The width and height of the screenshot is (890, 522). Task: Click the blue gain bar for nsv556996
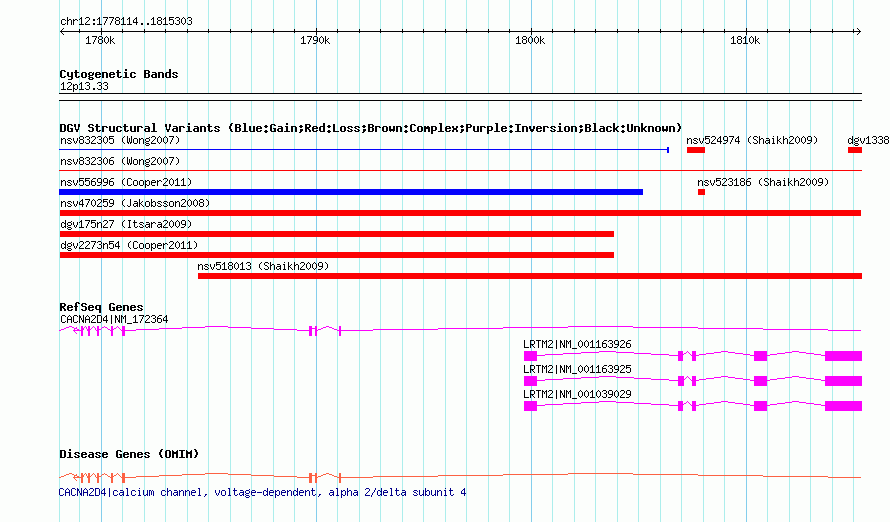click(351, 192)
